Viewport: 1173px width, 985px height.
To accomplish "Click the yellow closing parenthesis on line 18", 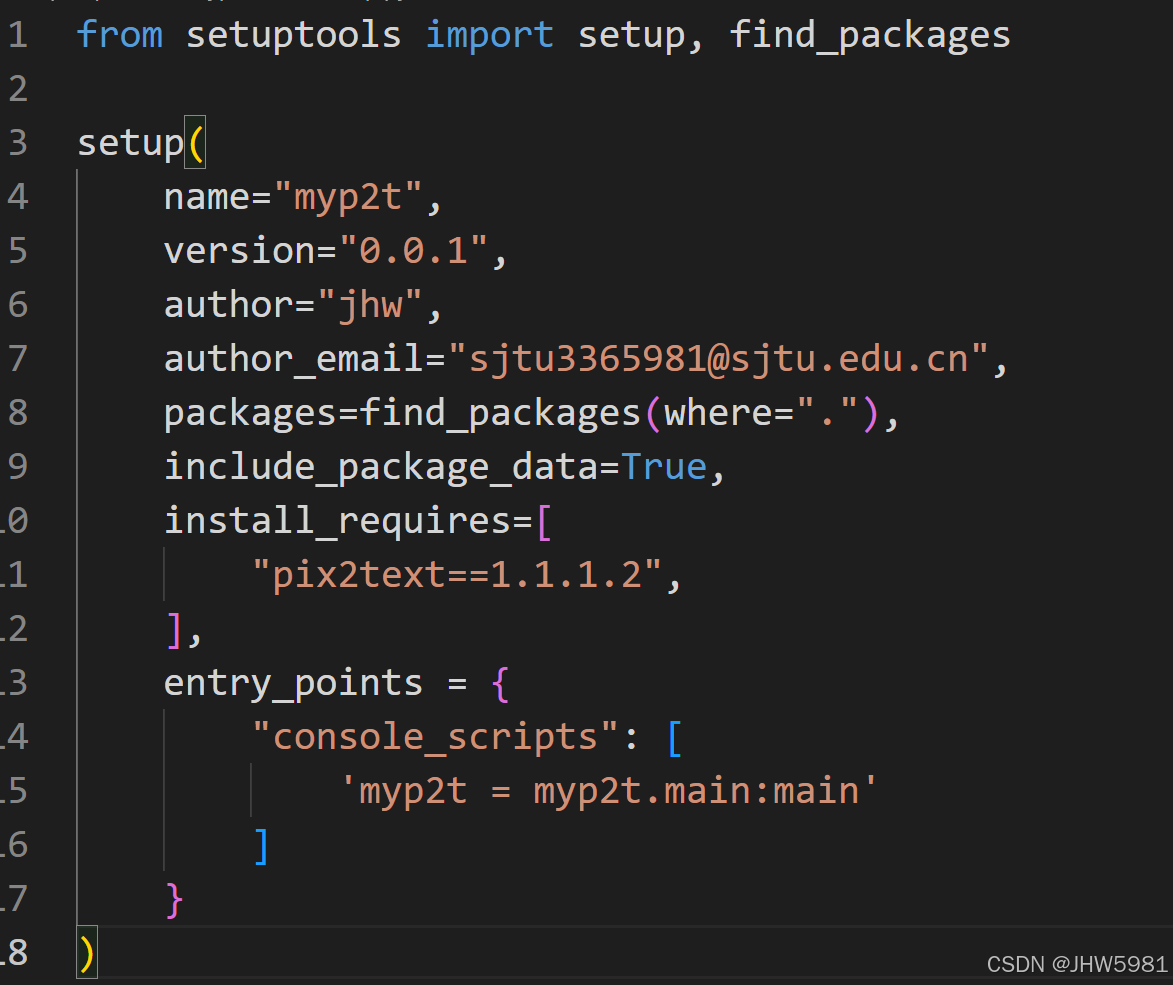I will (85, 953).
